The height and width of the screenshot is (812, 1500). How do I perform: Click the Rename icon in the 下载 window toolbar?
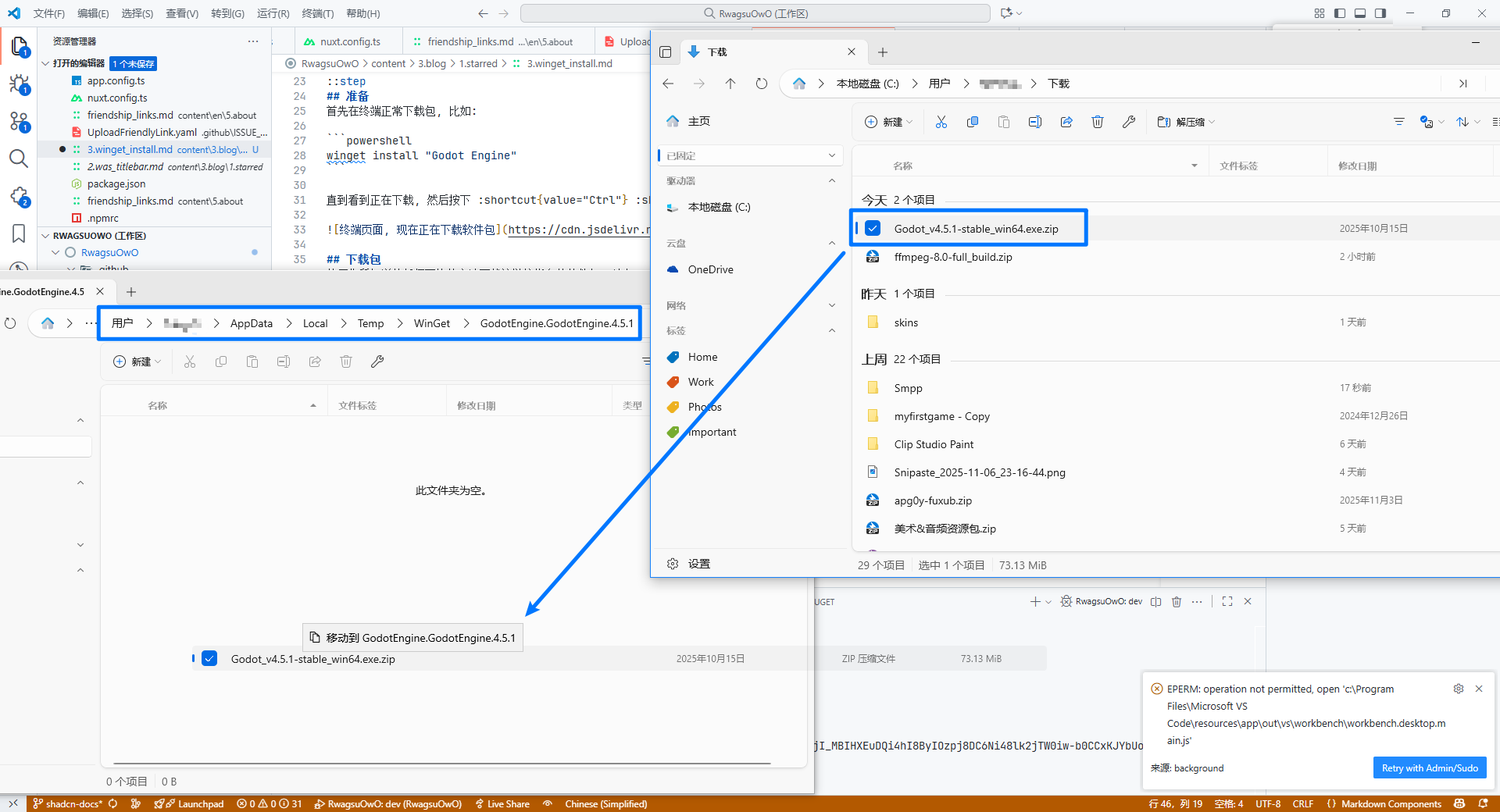pos(1035,122)
